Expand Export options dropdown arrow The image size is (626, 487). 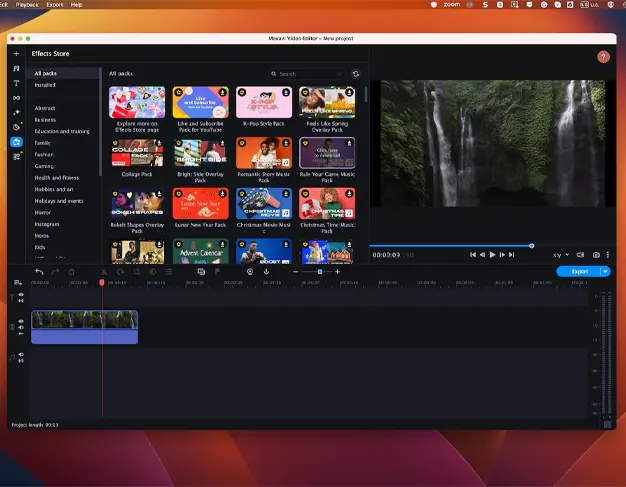click(605, 271)
